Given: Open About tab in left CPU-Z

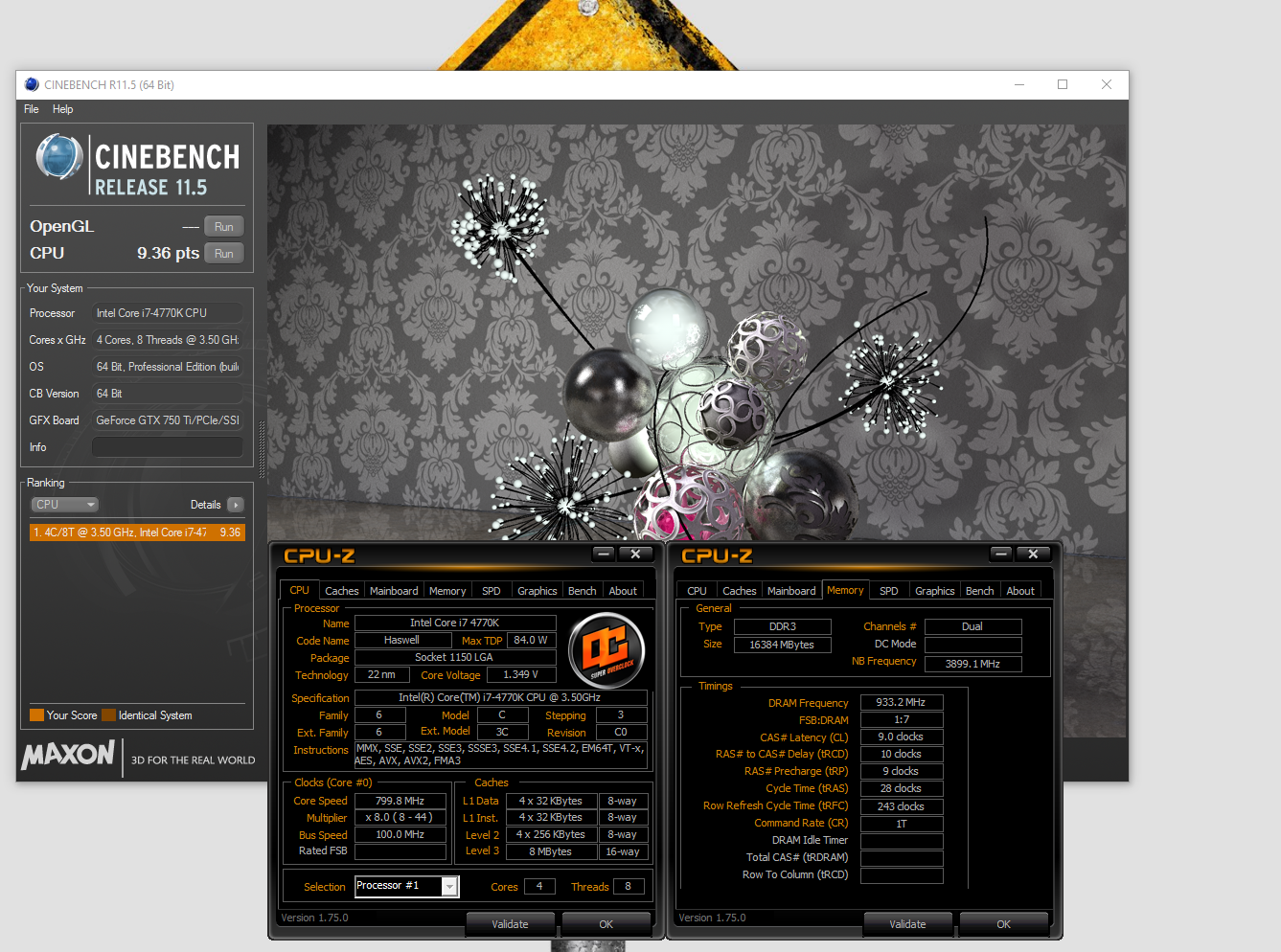Looking at the screenshot, I should pyautogui.click(x=623, y=591).
